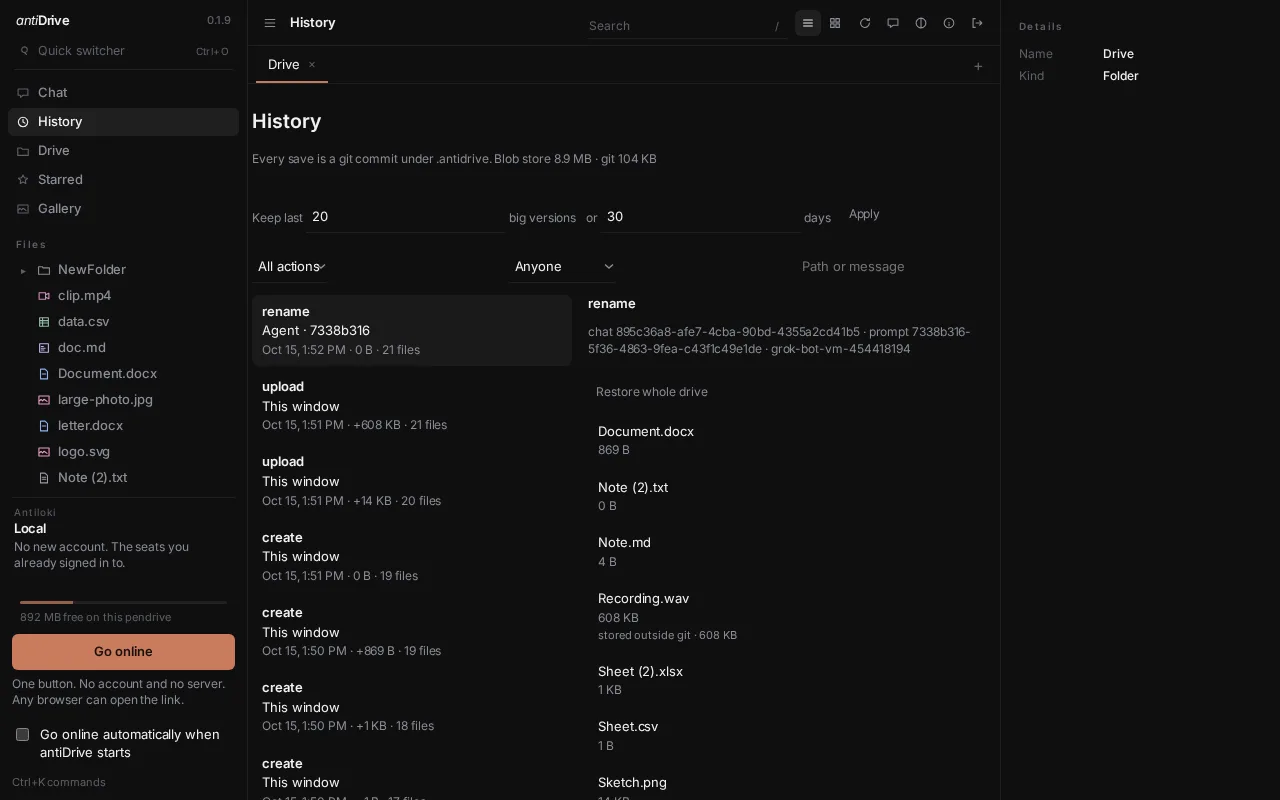
Task: Add a new tab with plus icon
Action: (x=978, y=66)
